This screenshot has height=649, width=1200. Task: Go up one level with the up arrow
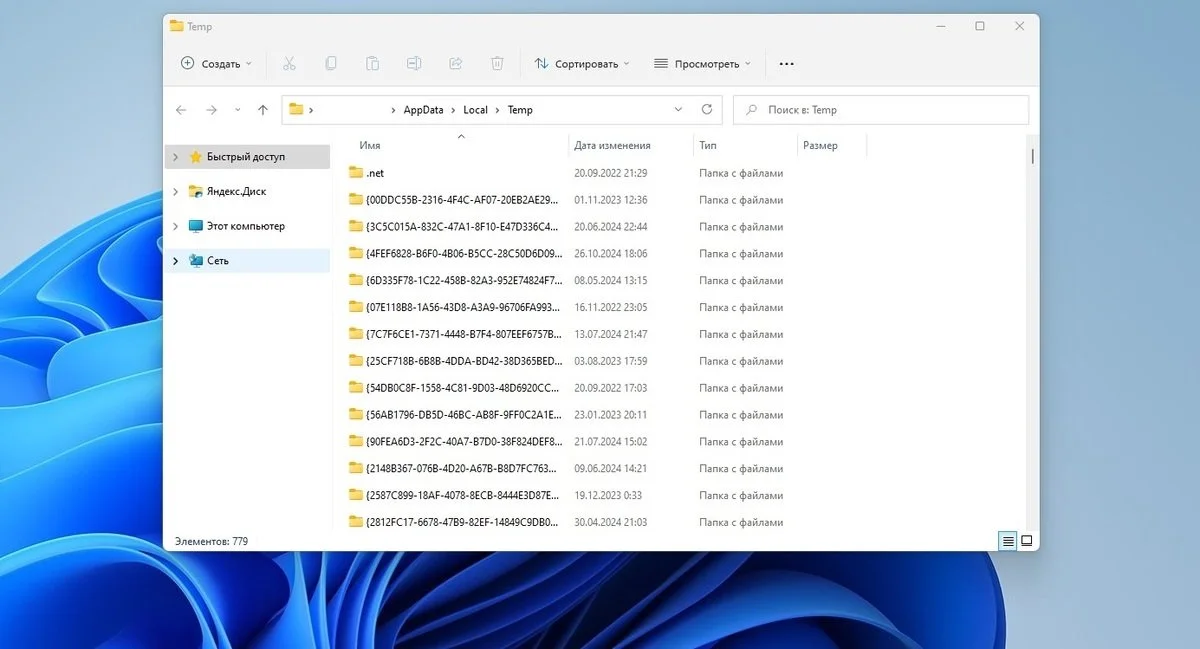point(263,110)
